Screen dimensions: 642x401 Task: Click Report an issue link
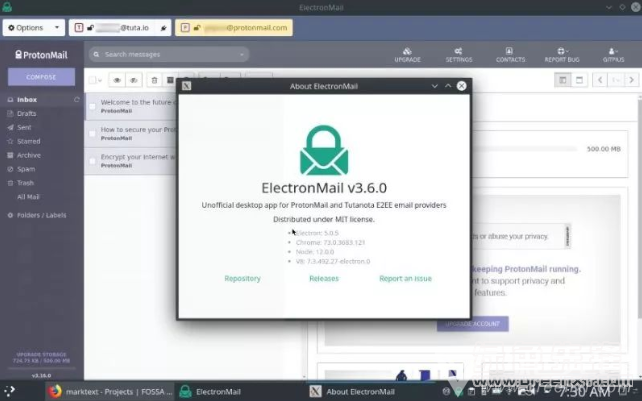[405, 279]
